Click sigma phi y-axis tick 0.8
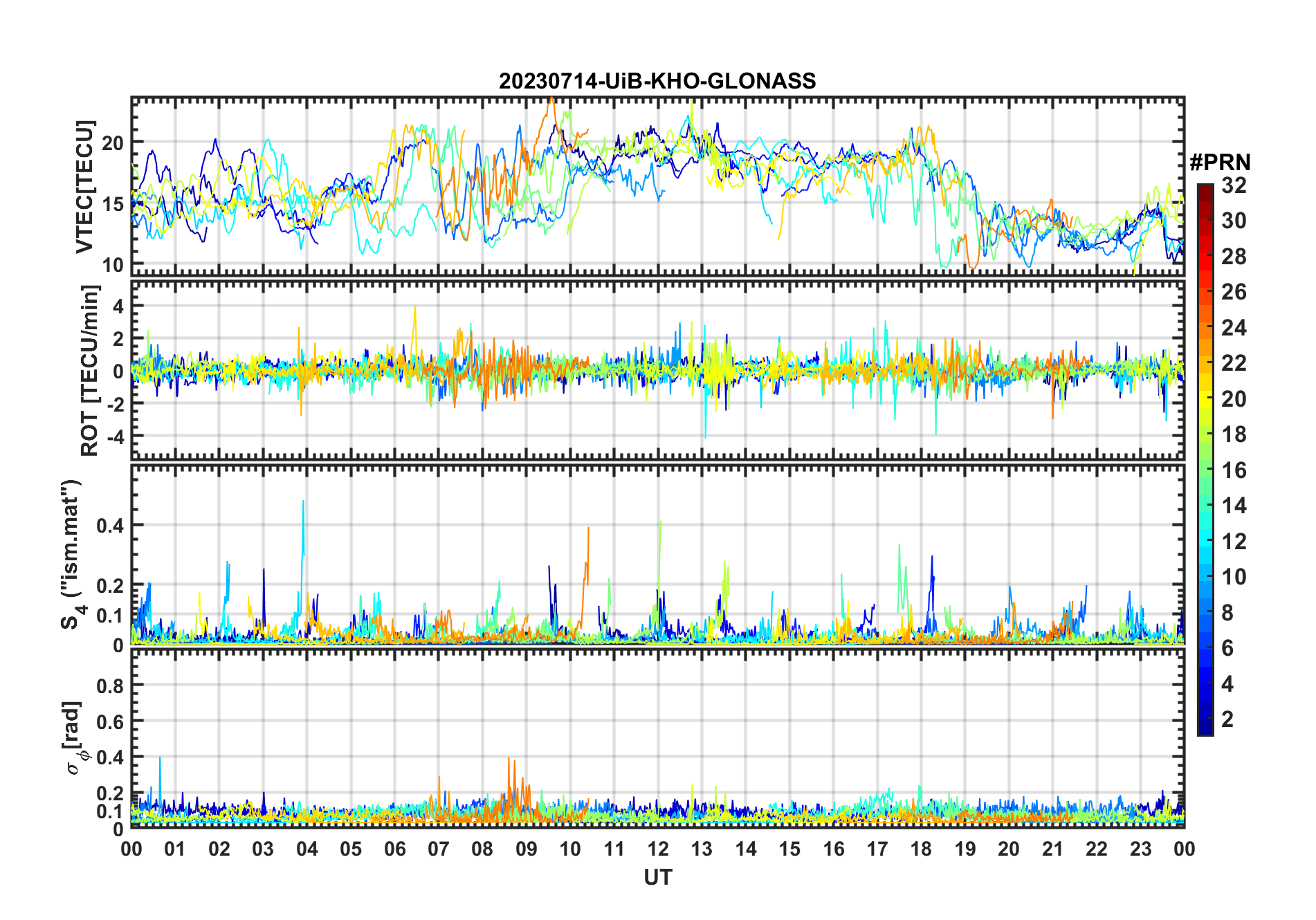The height and width of the screenshot is (920, 1316). [111, 686]
